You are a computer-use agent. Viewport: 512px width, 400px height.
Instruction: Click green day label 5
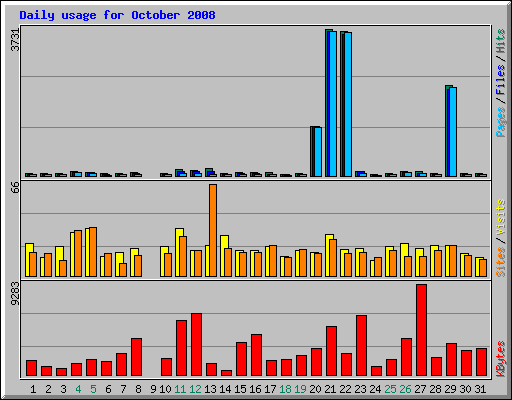click(x=93, y=389)
